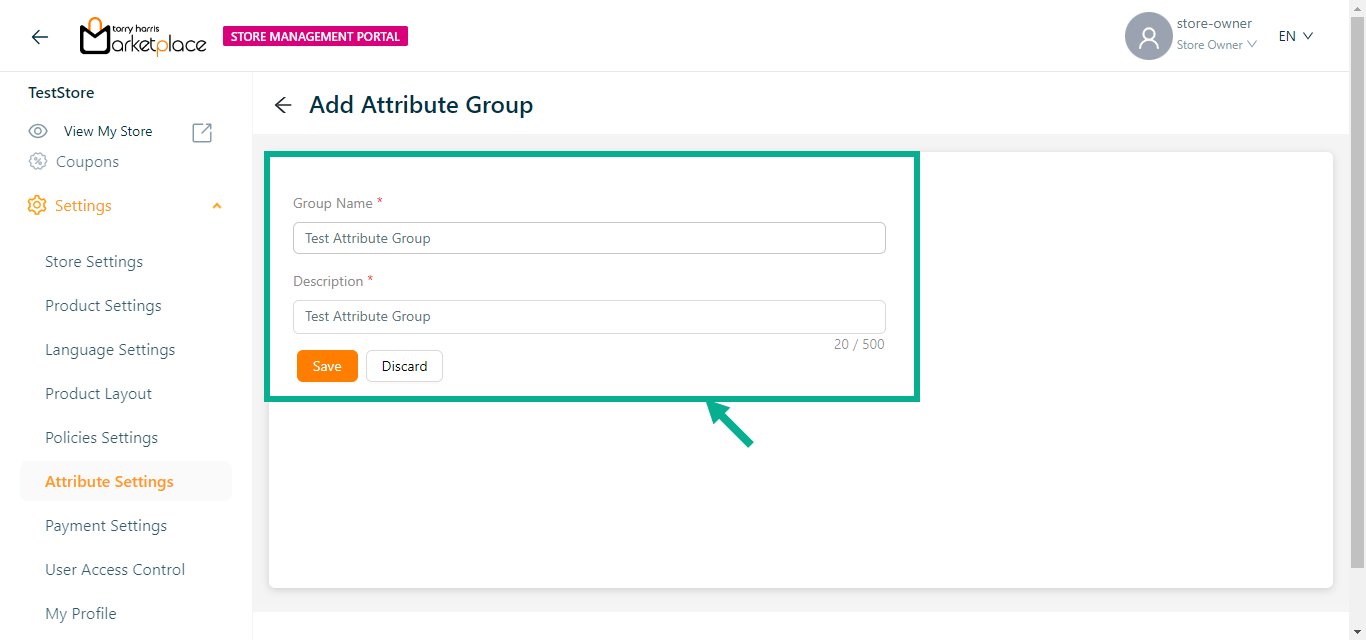Click the top-left back arrow icon

pyautogui.click(x=39, y=37)
